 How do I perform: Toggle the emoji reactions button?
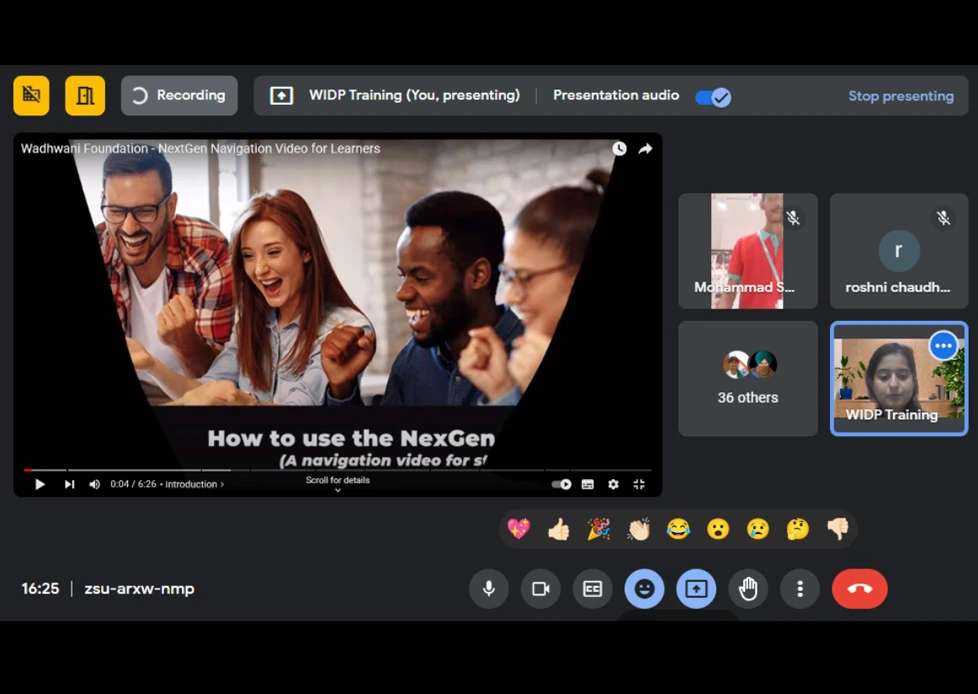[x=644, y=589]
